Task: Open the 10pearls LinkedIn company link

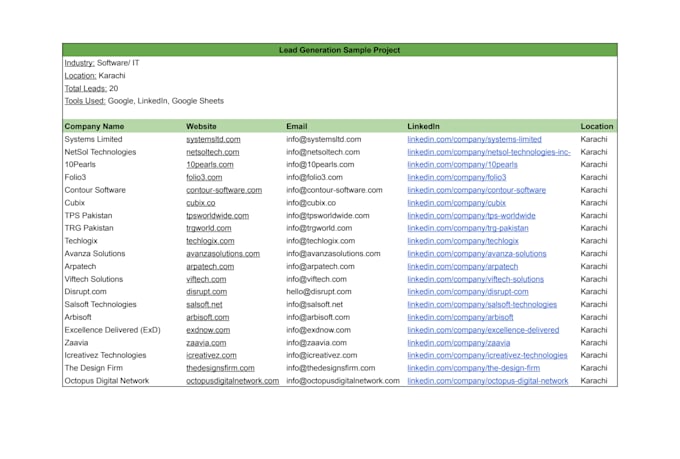Action: coord(462,165)
